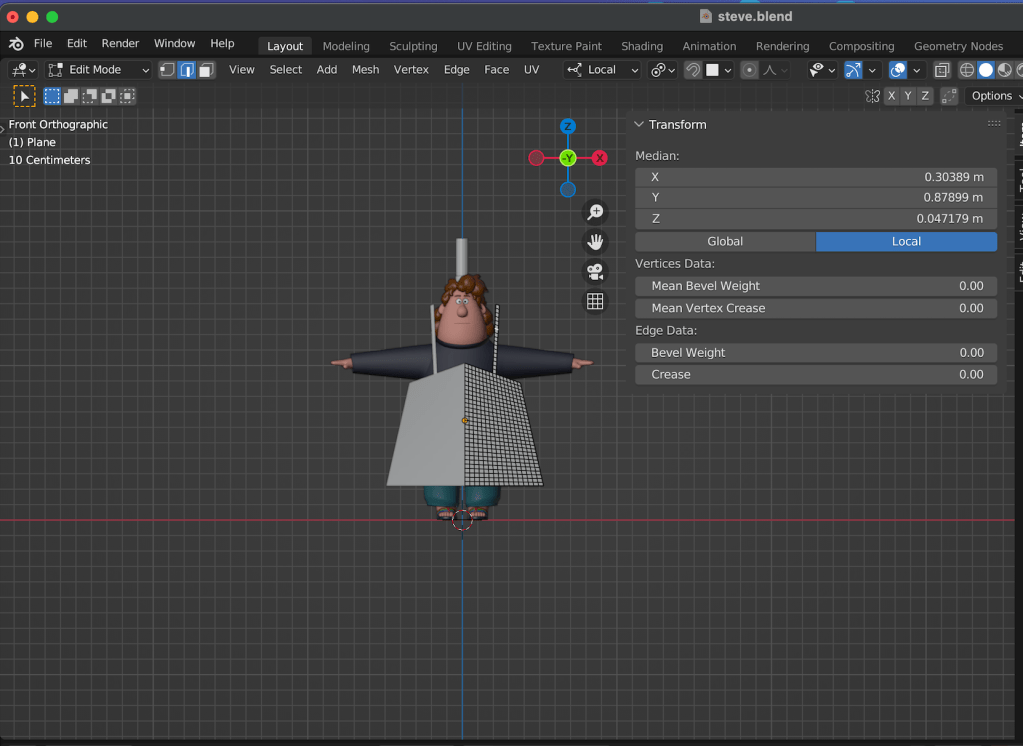This screenshot has width=1023, height=746.
Task: Open the Options popover
Action: [993, 96]
